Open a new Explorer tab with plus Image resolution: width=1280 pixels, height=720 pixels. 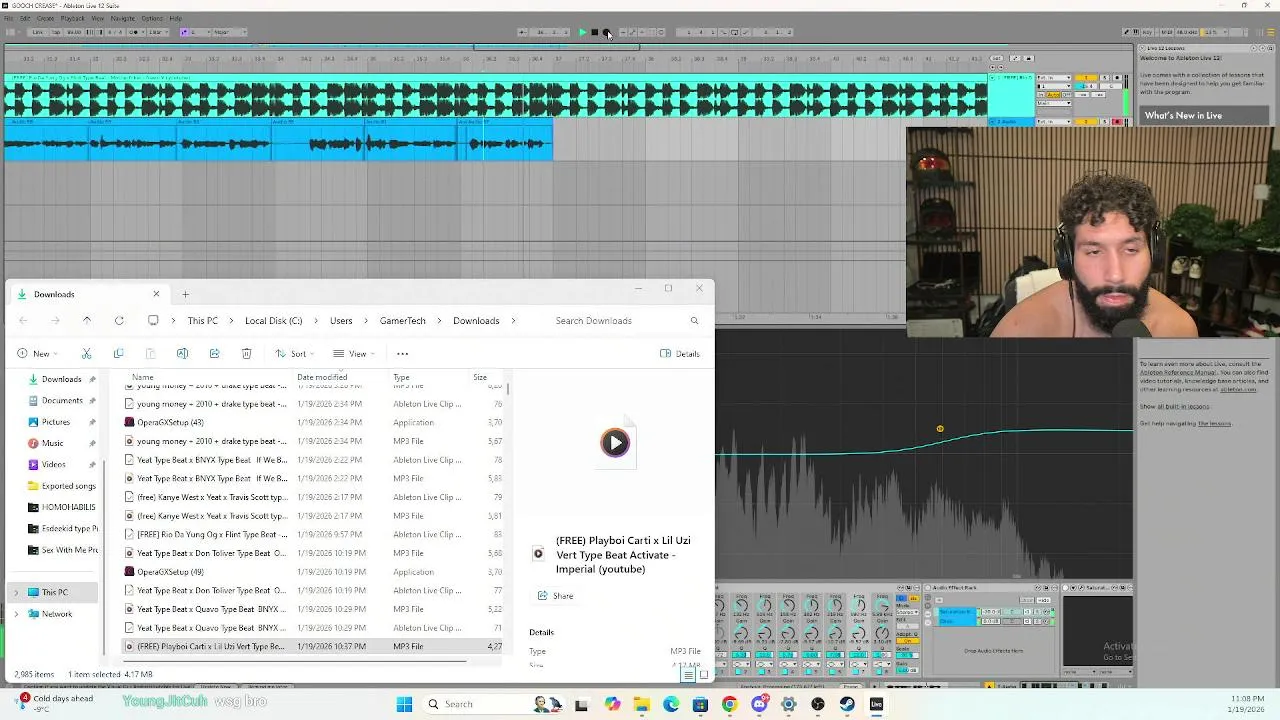coord(185,294)
